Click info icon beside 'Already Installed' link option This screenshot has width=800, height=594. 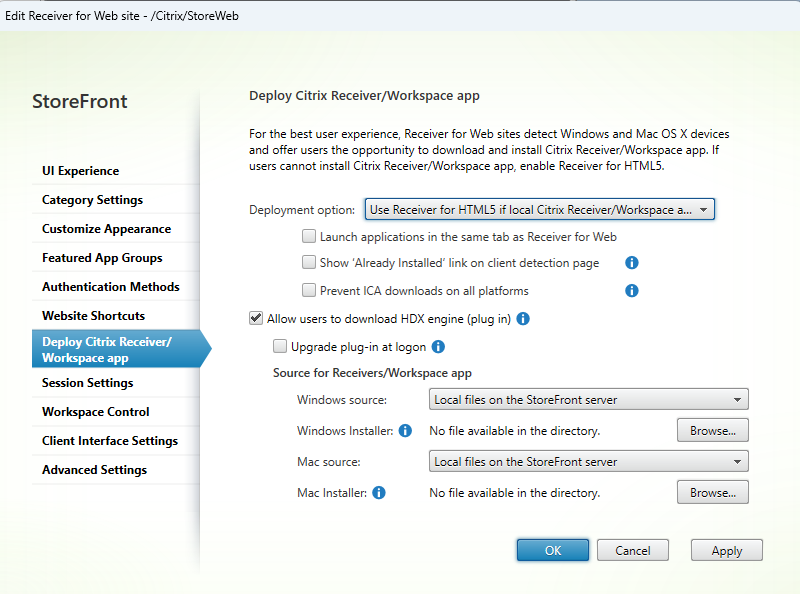point(632,263)
